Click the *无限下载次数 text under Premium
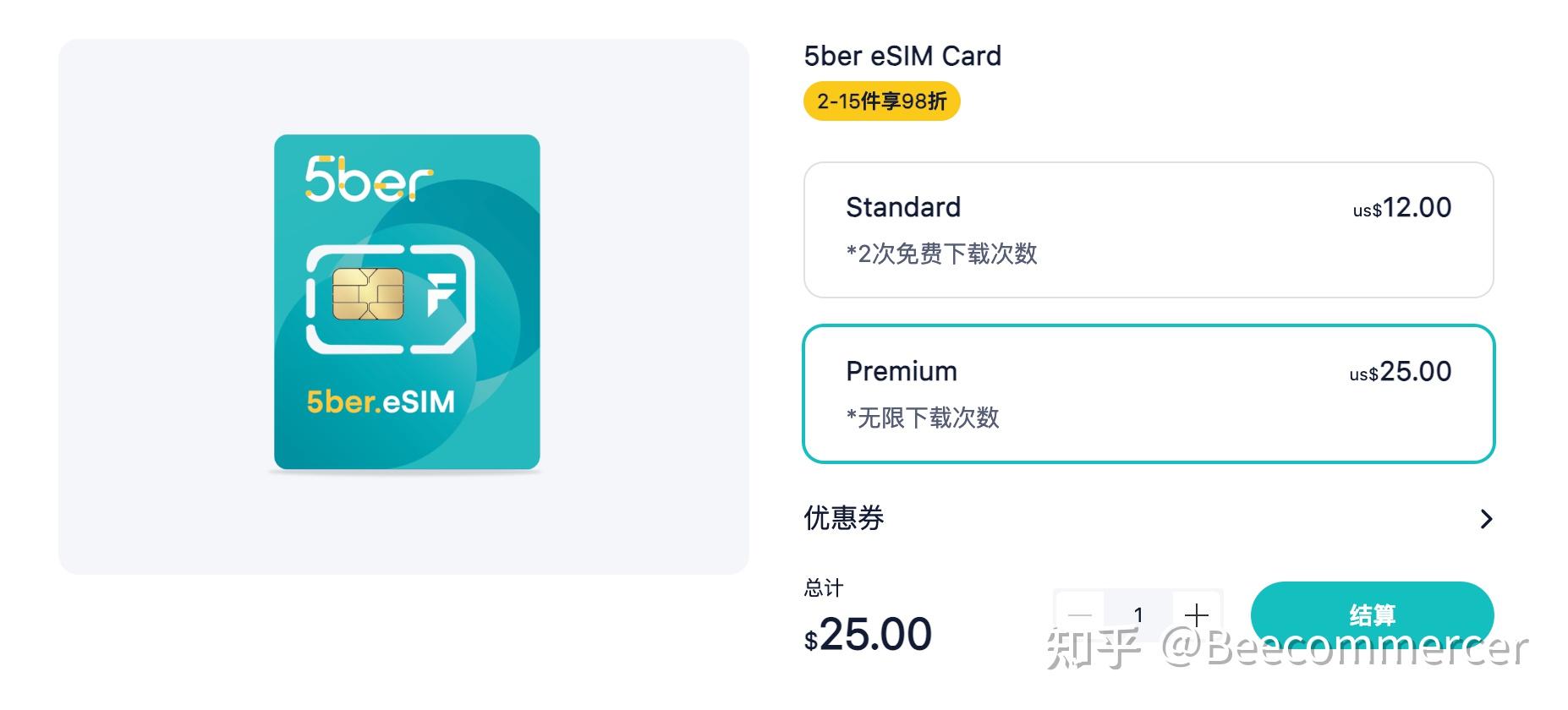The width and height of the screenshot is (1568, 710). pyautogui.click(x=922, y=418)
